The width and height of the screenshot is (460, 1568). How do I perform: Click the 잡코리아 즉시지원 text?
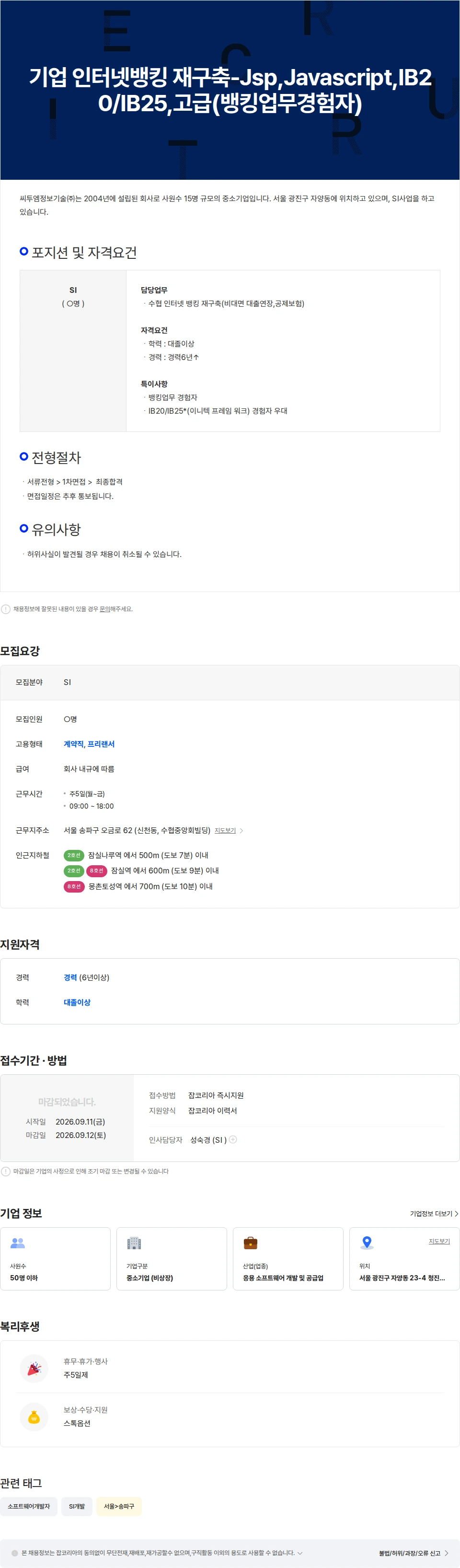216,1095
